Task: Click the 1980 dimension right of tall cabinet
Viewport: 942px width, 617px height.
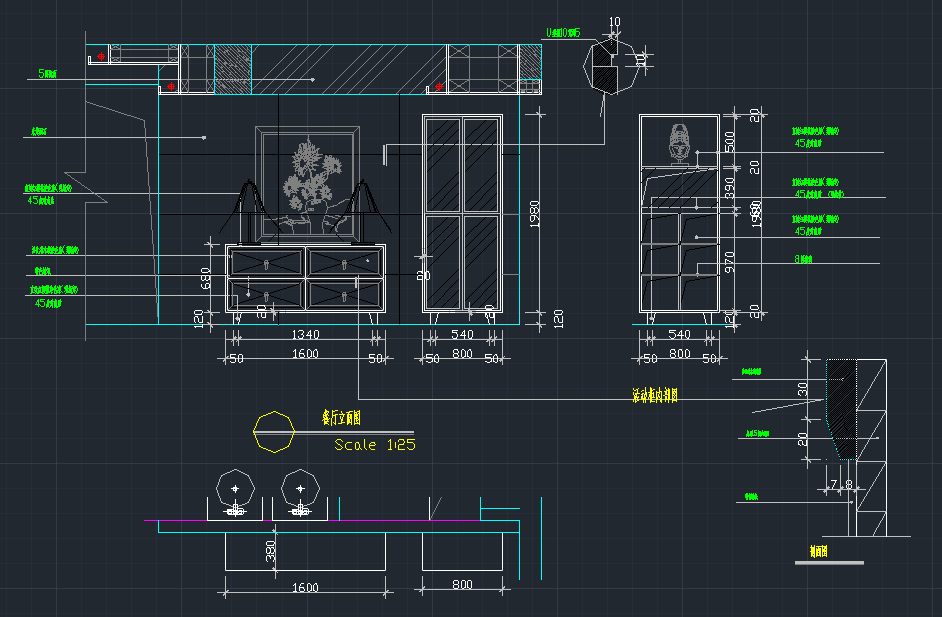Action: pyautogui.click(x=534, y=215)
